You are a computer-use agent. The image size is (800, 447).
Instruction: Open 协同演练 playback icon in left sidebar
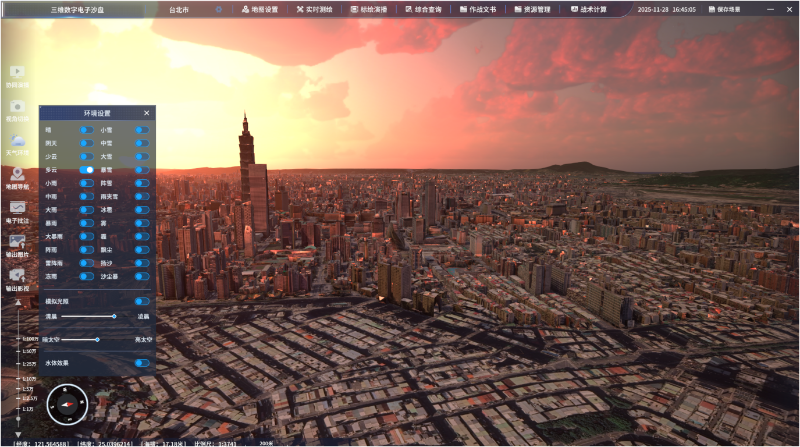[x=17, y=71]
